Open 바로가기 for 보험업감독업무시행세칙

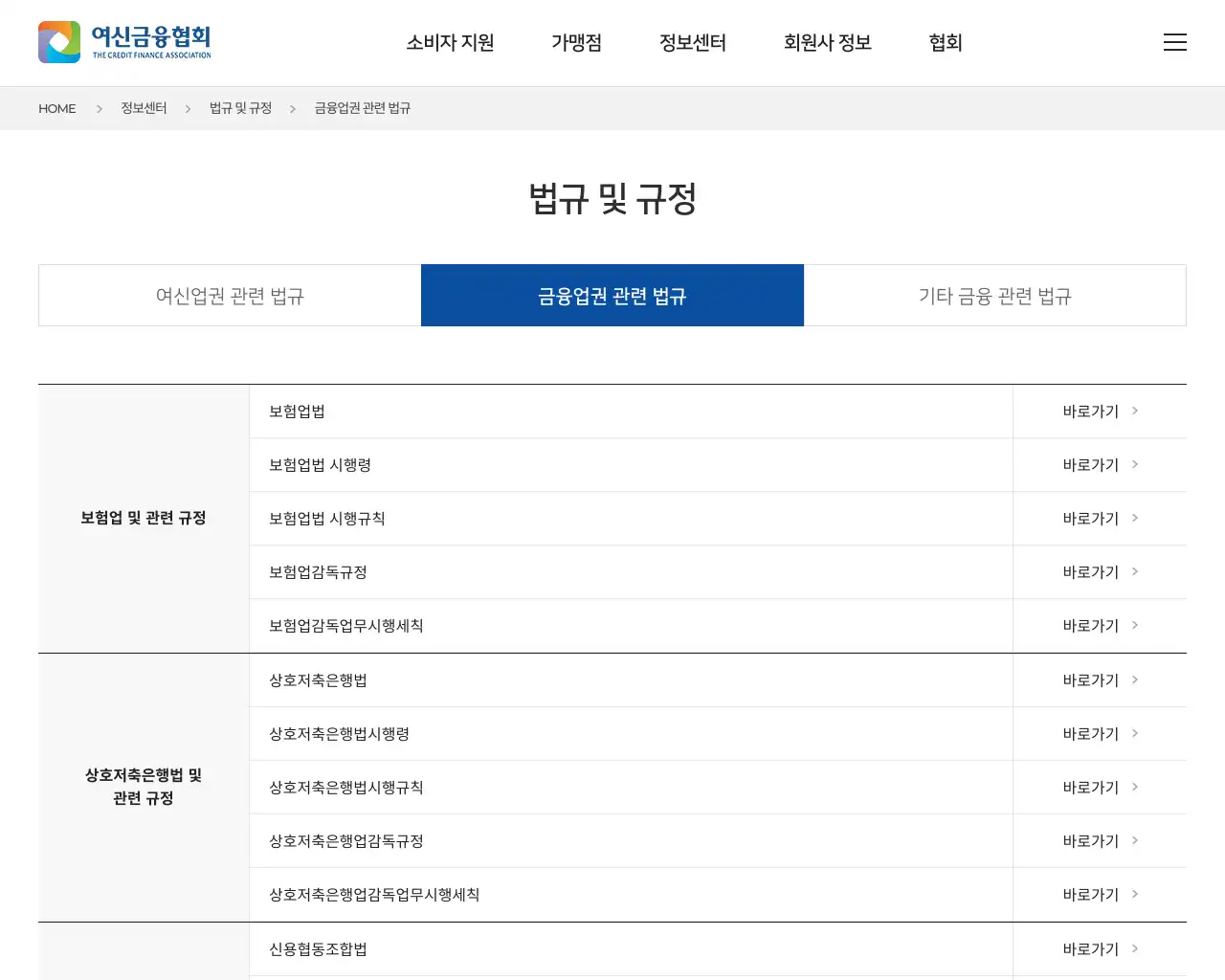[x=1100, y=626]
